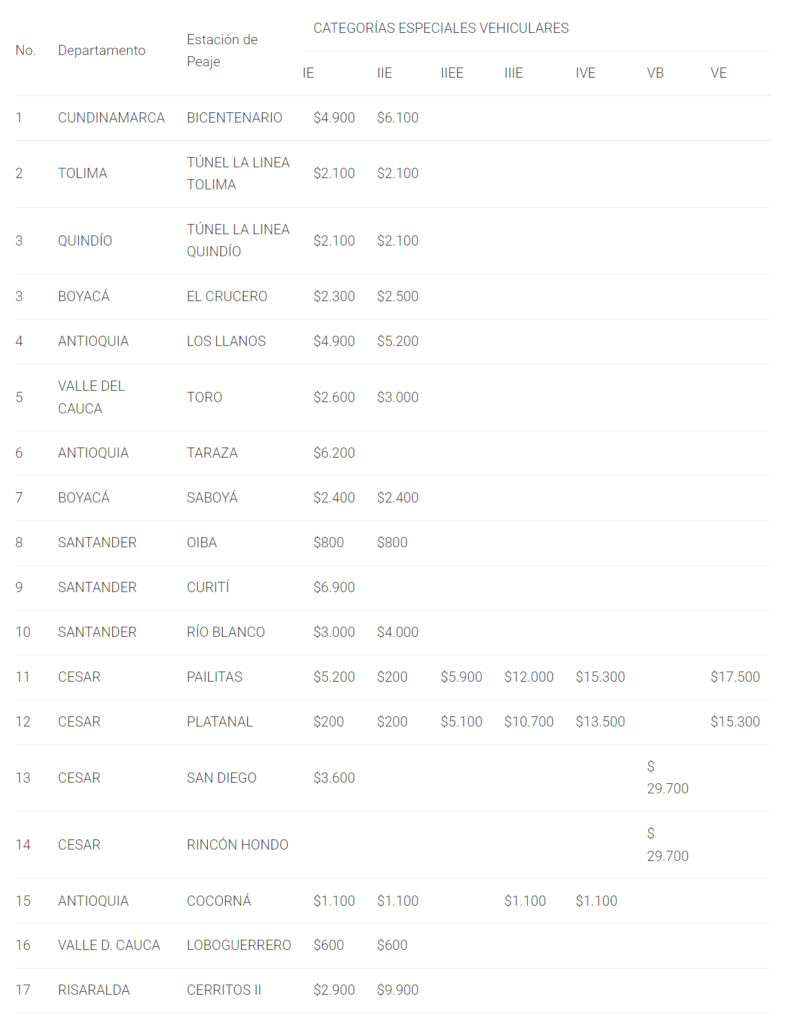
Task: Click the $17.500 VE value for PAILITAS
Action: point(735,677)
